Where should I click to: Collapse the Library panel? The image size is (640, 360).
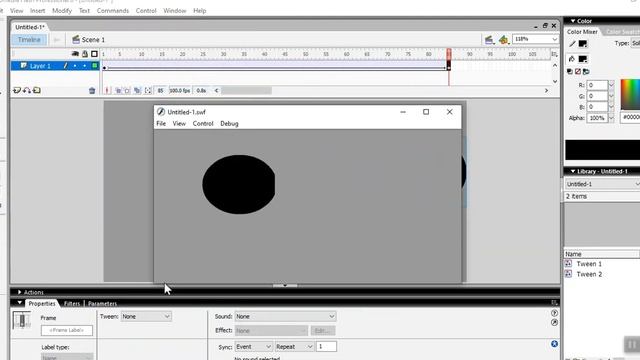click(x=573, y=171)
